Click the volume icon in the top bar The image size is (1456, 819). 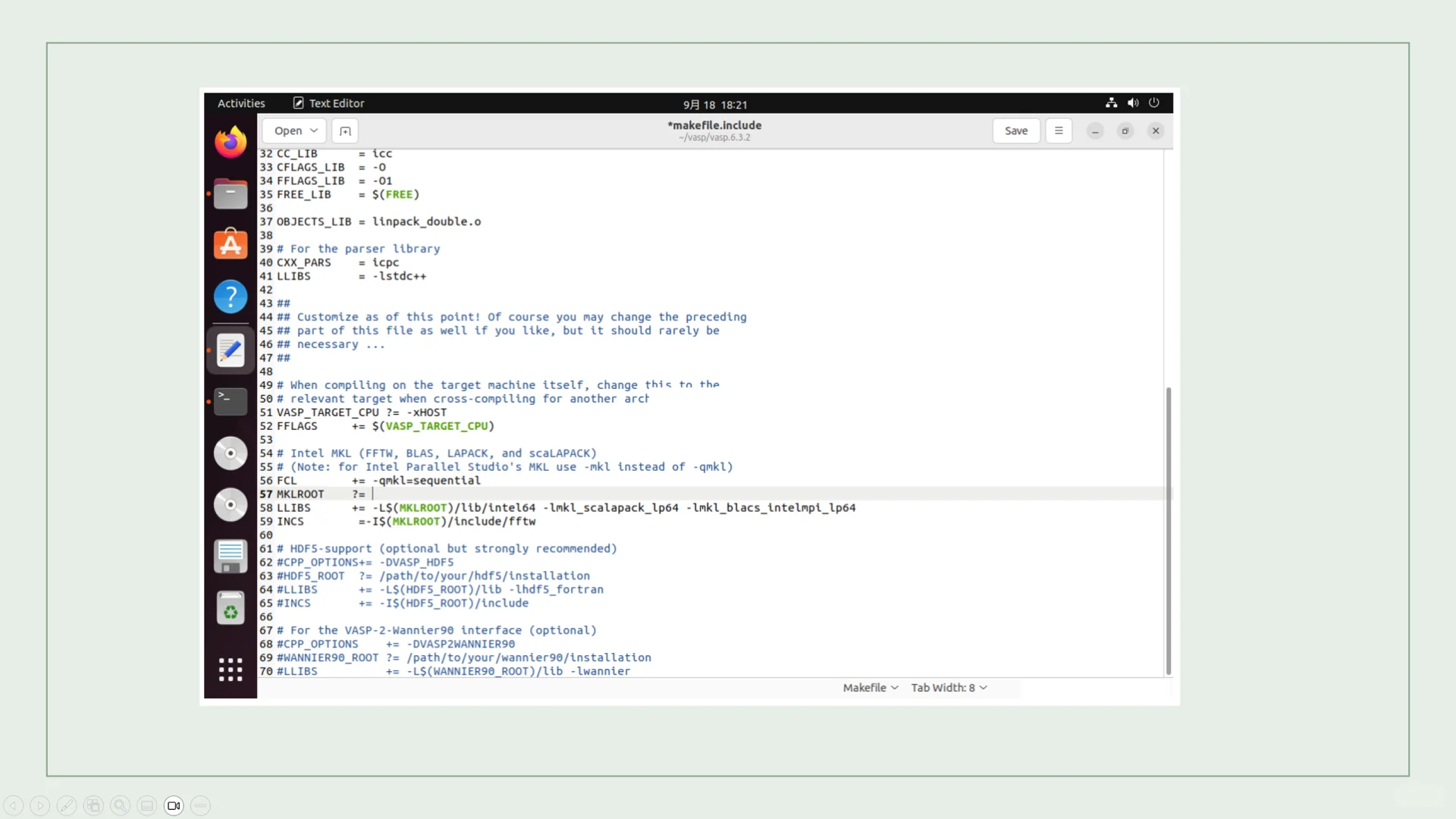pos(1133,103)
